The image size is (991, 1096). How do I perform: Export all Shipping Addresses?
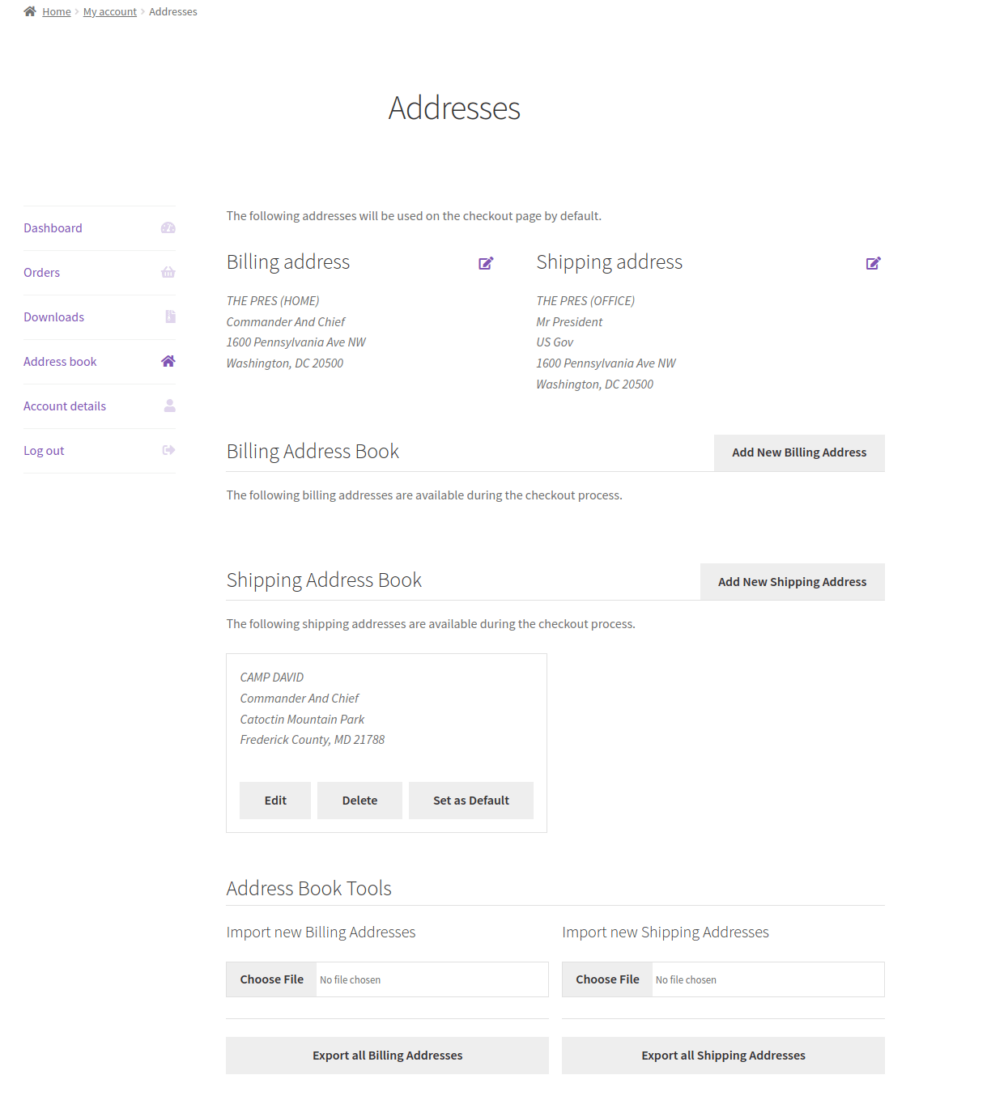pyautogui.click(x=723, y=1055)
